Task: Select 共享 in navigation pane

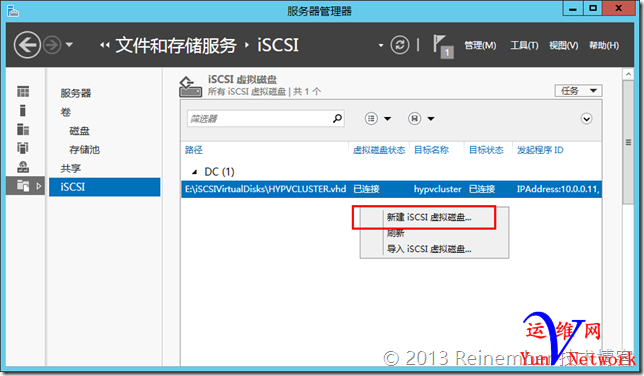Action: point(71,168)
